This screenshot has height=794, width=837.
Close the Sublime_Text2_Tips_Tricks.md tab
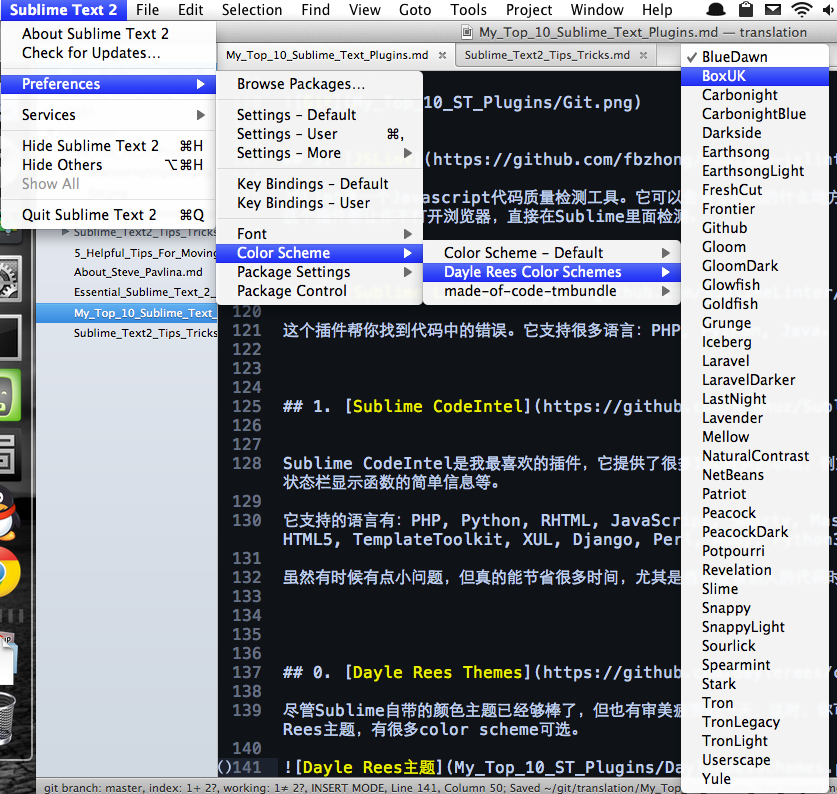click(643, 55)
